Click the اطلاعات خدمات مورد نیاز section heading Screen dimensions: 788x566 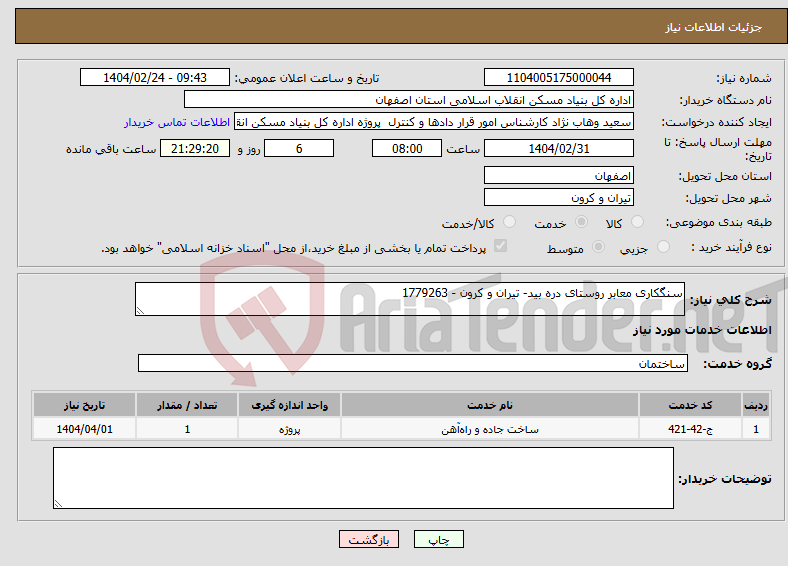pyautogui.click(x=702, y=330)
